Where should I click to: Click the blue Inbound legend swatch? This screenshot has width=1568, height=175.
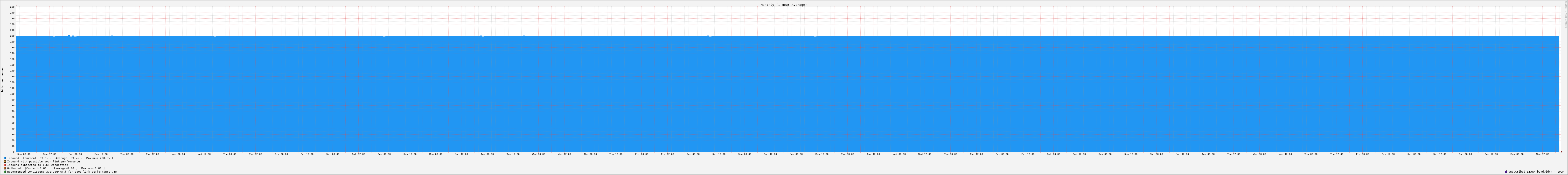pos(5,158)
